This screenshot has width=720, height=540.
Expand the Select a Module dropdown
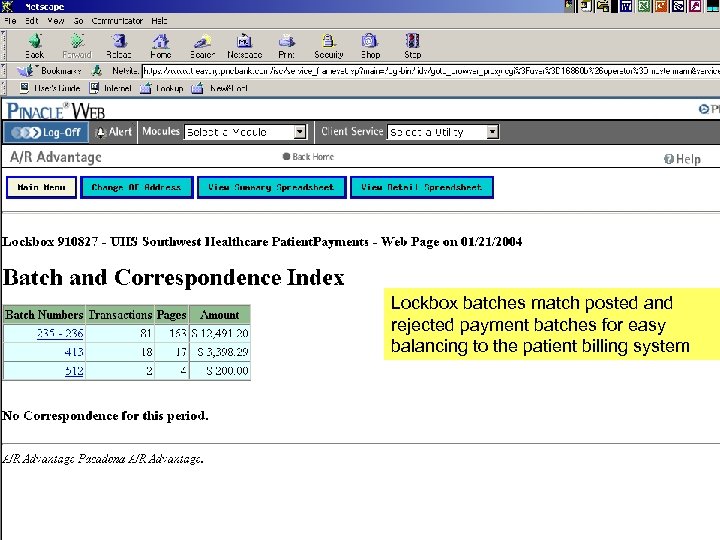(300, 132)
